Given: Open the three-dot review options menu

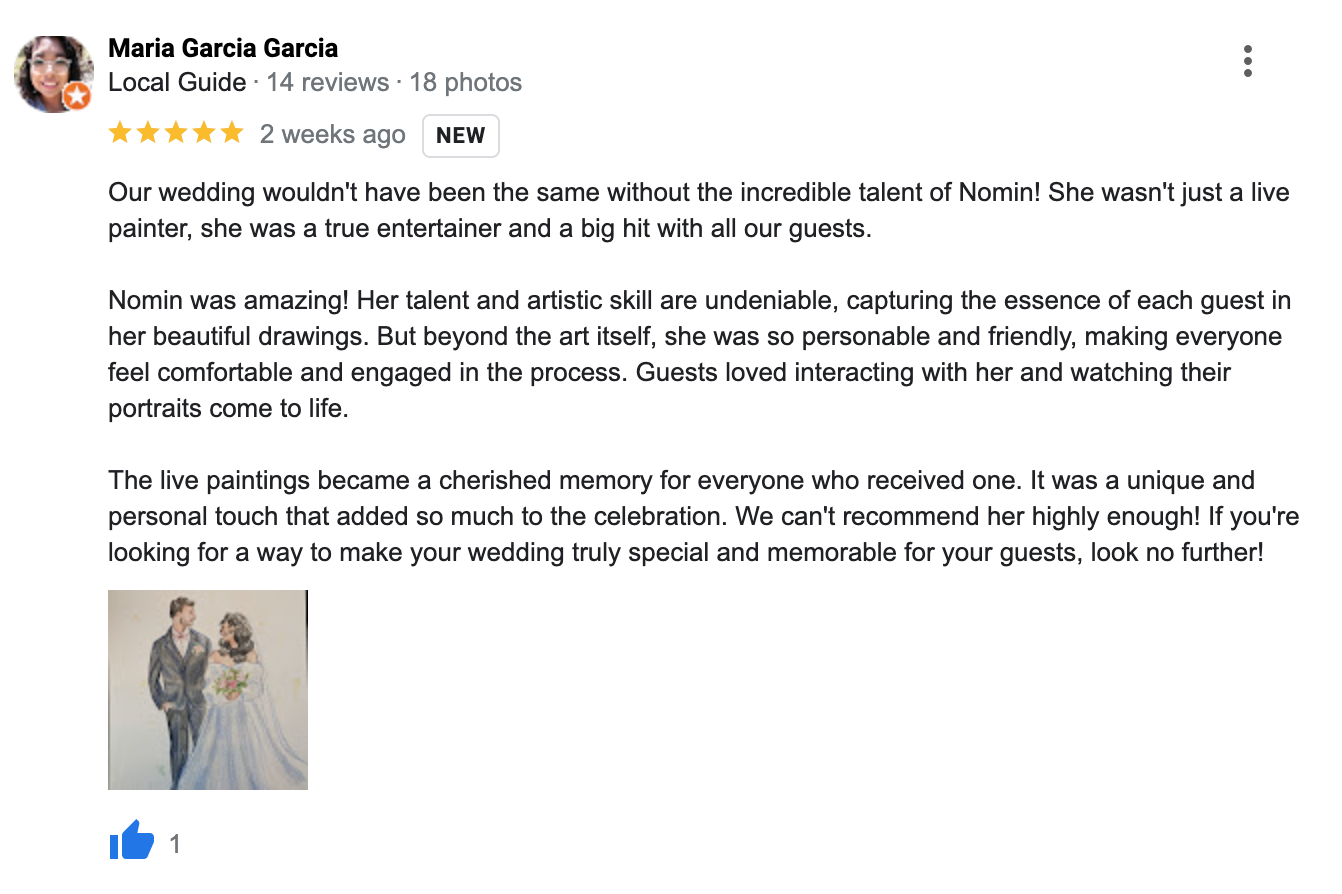Looking at the screenshot, I should click(x=1247, y=62).
